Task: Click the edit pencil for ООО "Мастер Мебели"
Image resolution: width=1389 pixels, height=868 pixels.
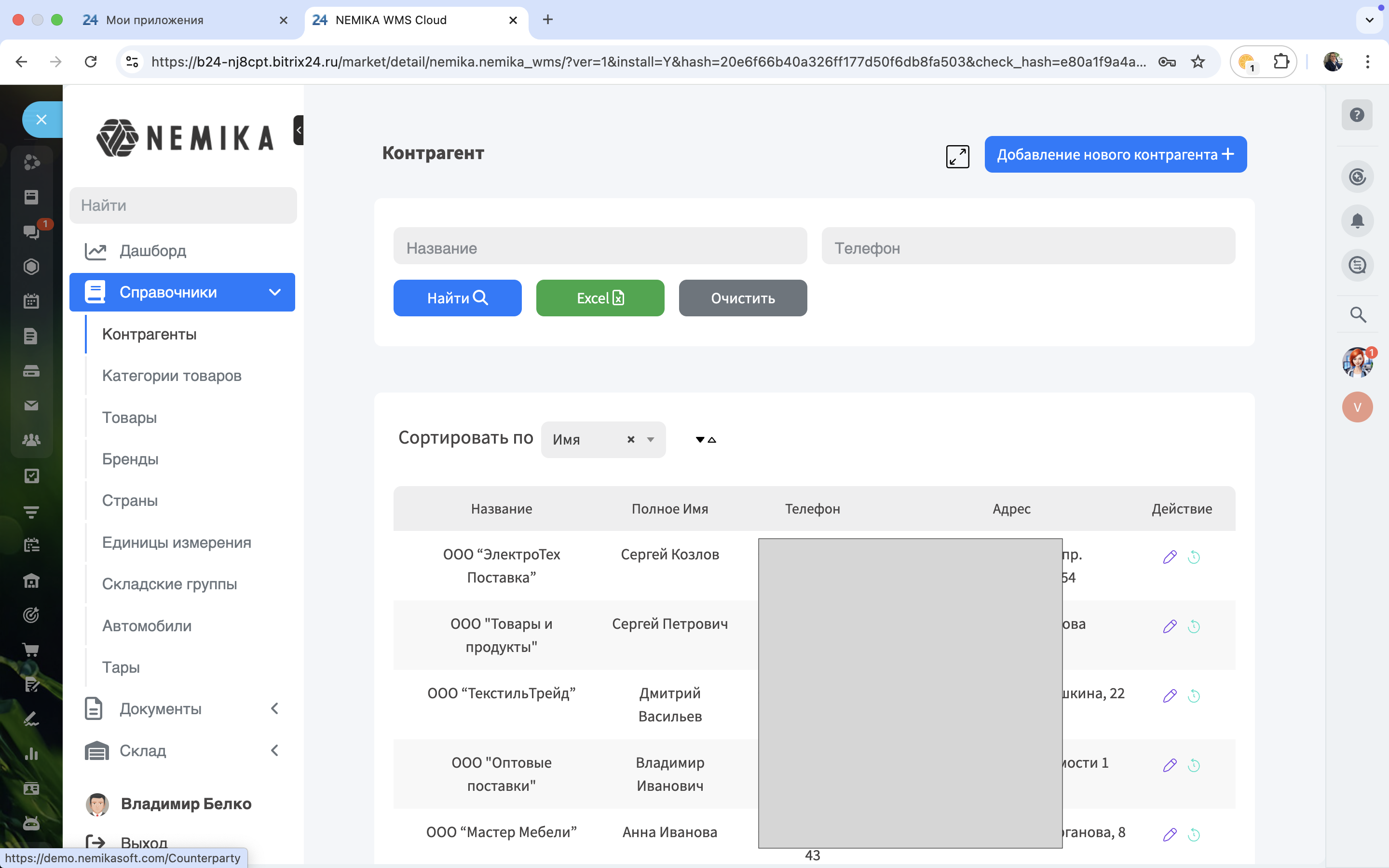Action: click(1170, 834)
